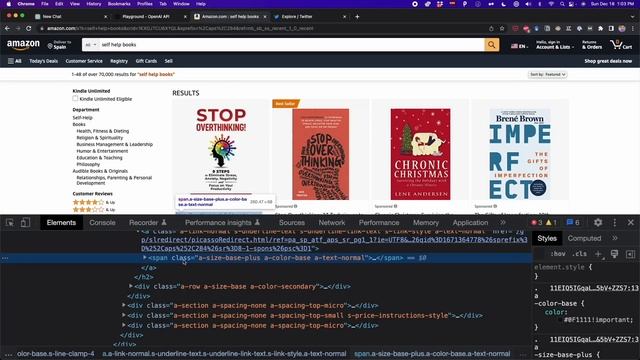Select the a.a-link-normal breadcrumb in the DOM path
This screenshot has width=640, height=360.
tap(224, 354)
